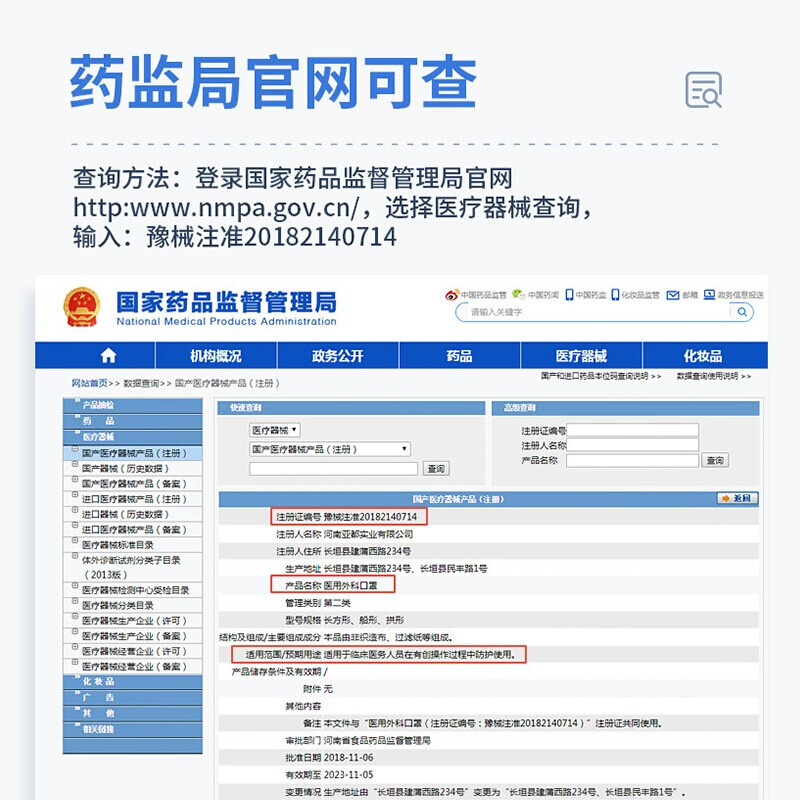The height and width of the screenshot is (800, 800).
Task: Open the 医疗器械 category dropdown
Action: pos(275,430)
